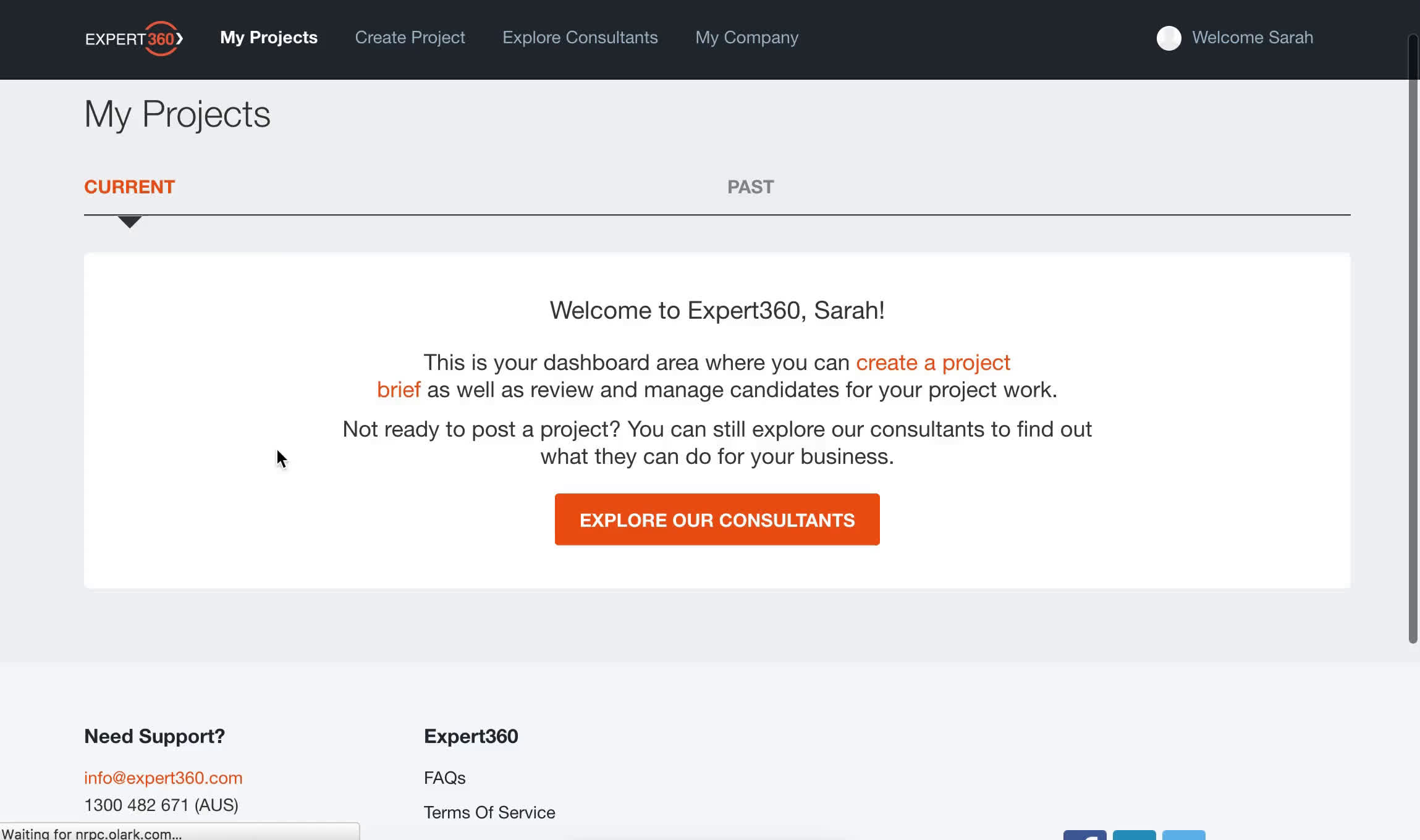This screenshot has height=840, width=1420.
Task: Toggle the CURRENT projects dropdown arrow
Action: click(130, 220)
